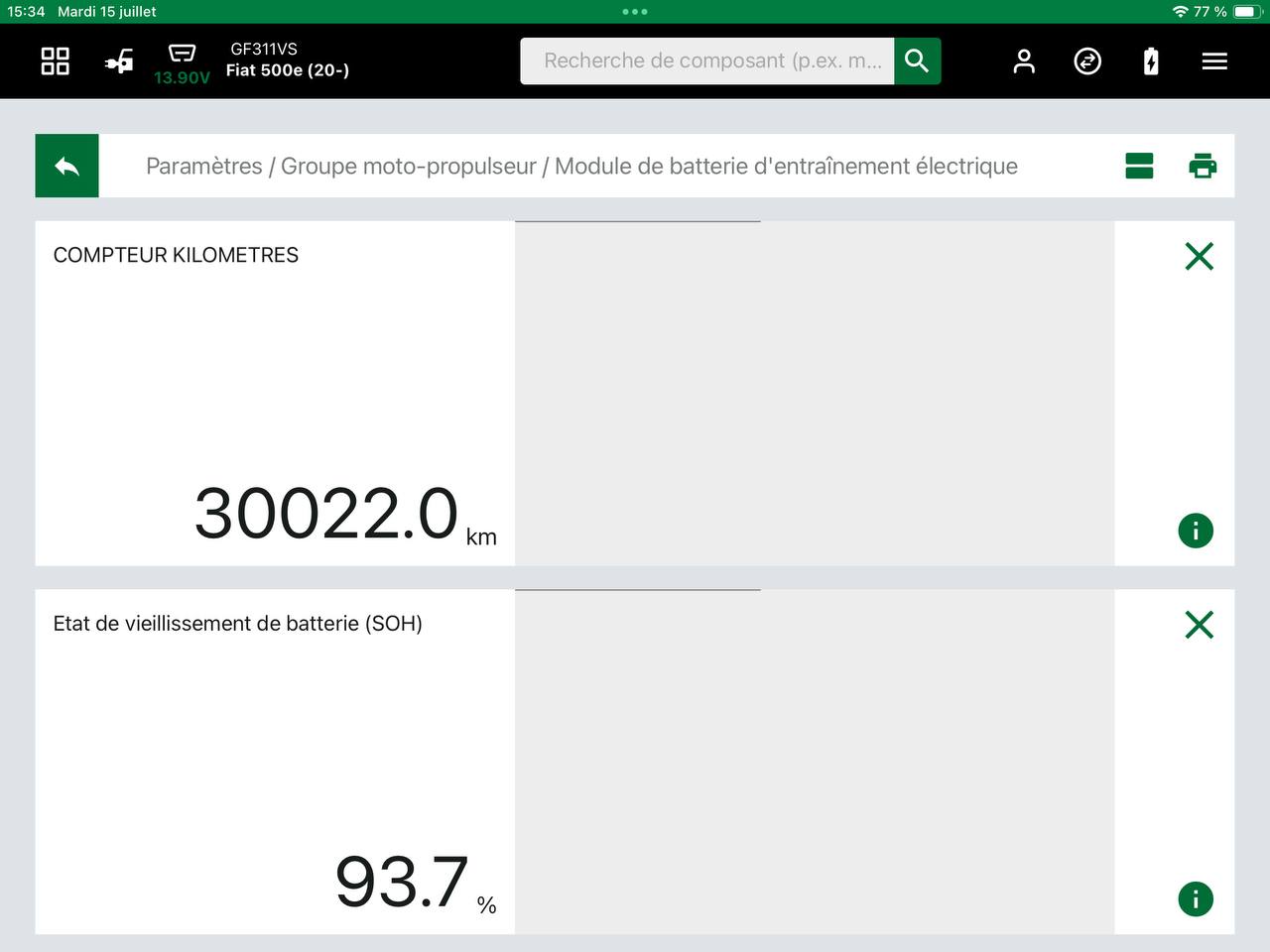Tap the iPad battery 77 % indicator
Viewport: 1270px width, 952px height.
point(1227,12)
